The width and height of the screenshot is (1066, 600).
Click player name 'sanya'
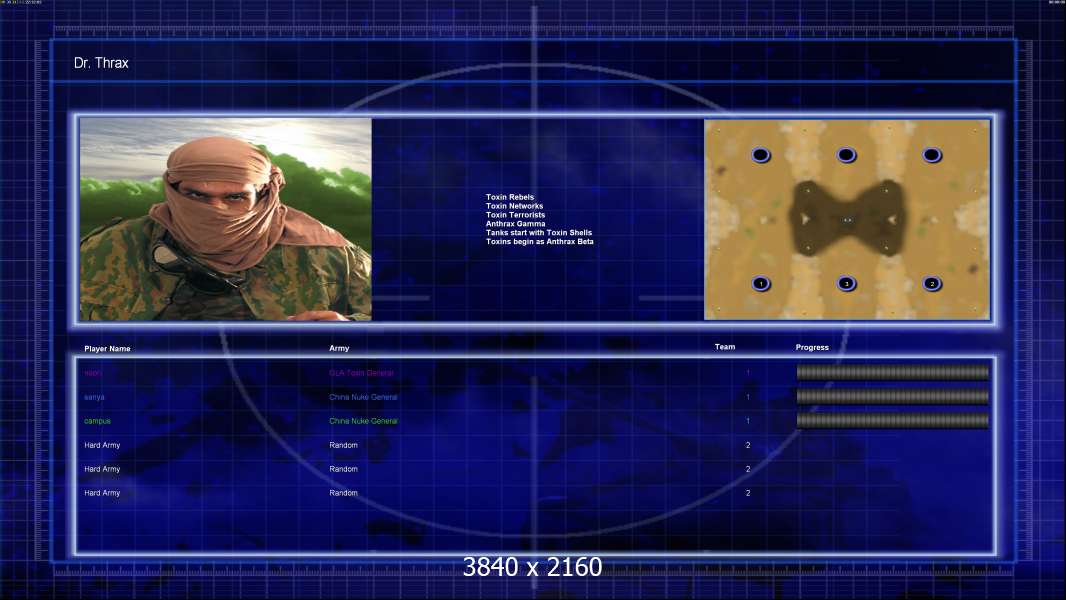pos(94,397)
